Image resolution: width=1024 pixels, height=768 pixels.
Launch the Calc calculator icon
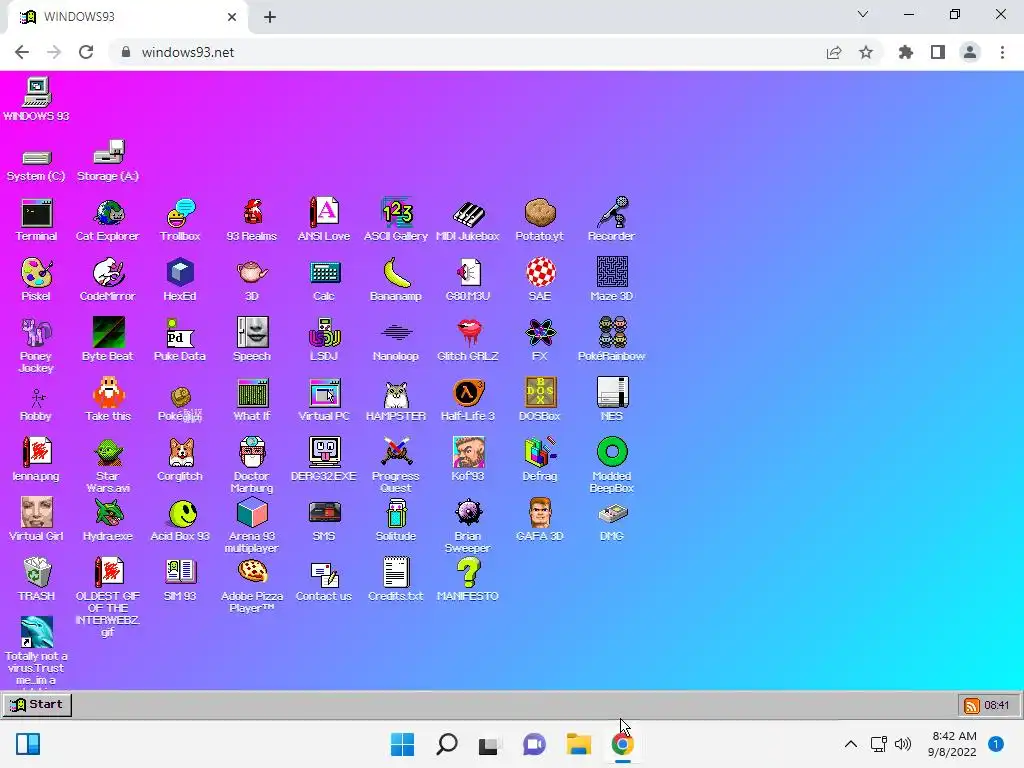click(x=324, y=280)
